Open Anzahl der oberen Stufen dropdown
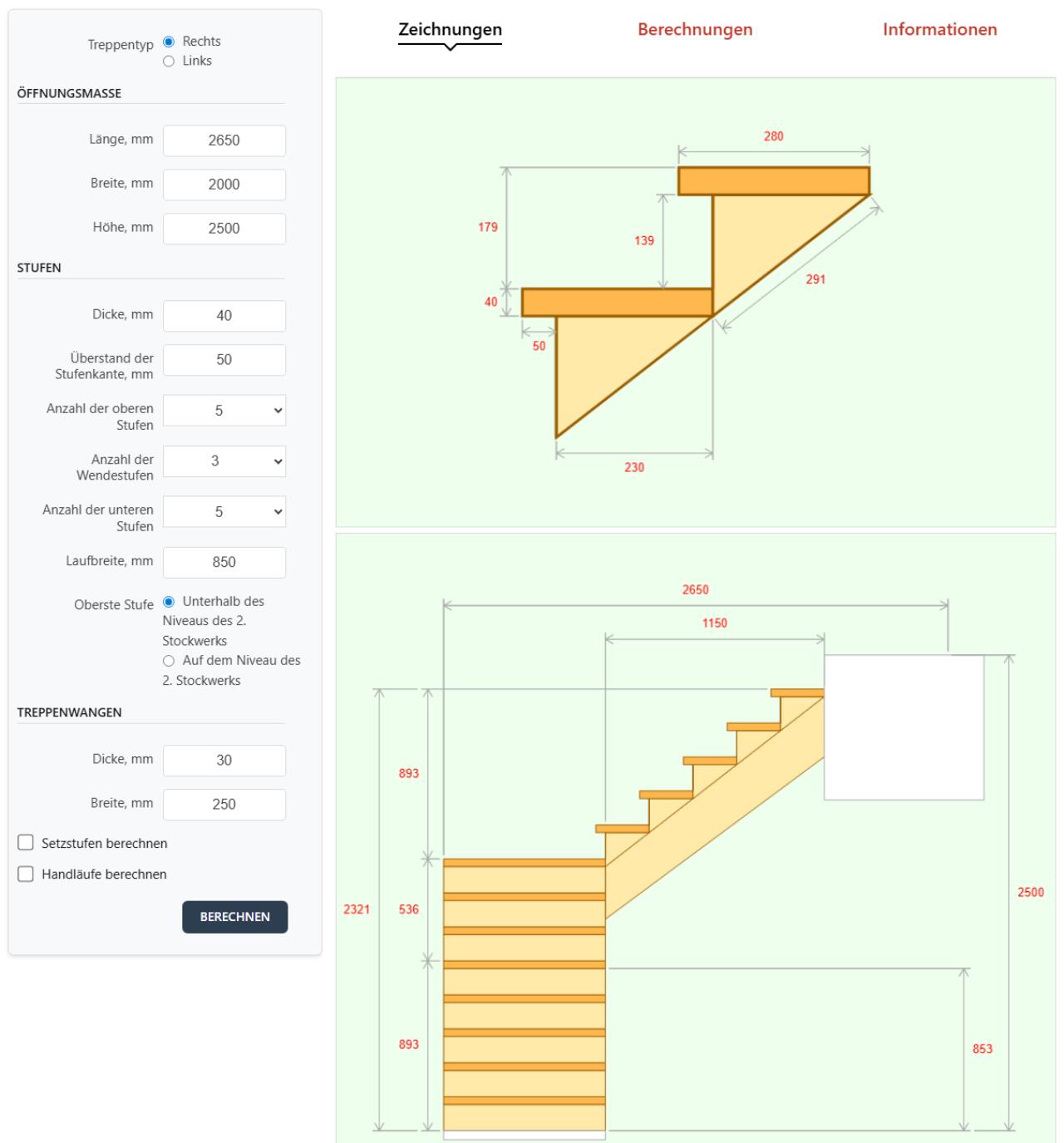This screenshot has width=1064, height=1143. (224, 411)
